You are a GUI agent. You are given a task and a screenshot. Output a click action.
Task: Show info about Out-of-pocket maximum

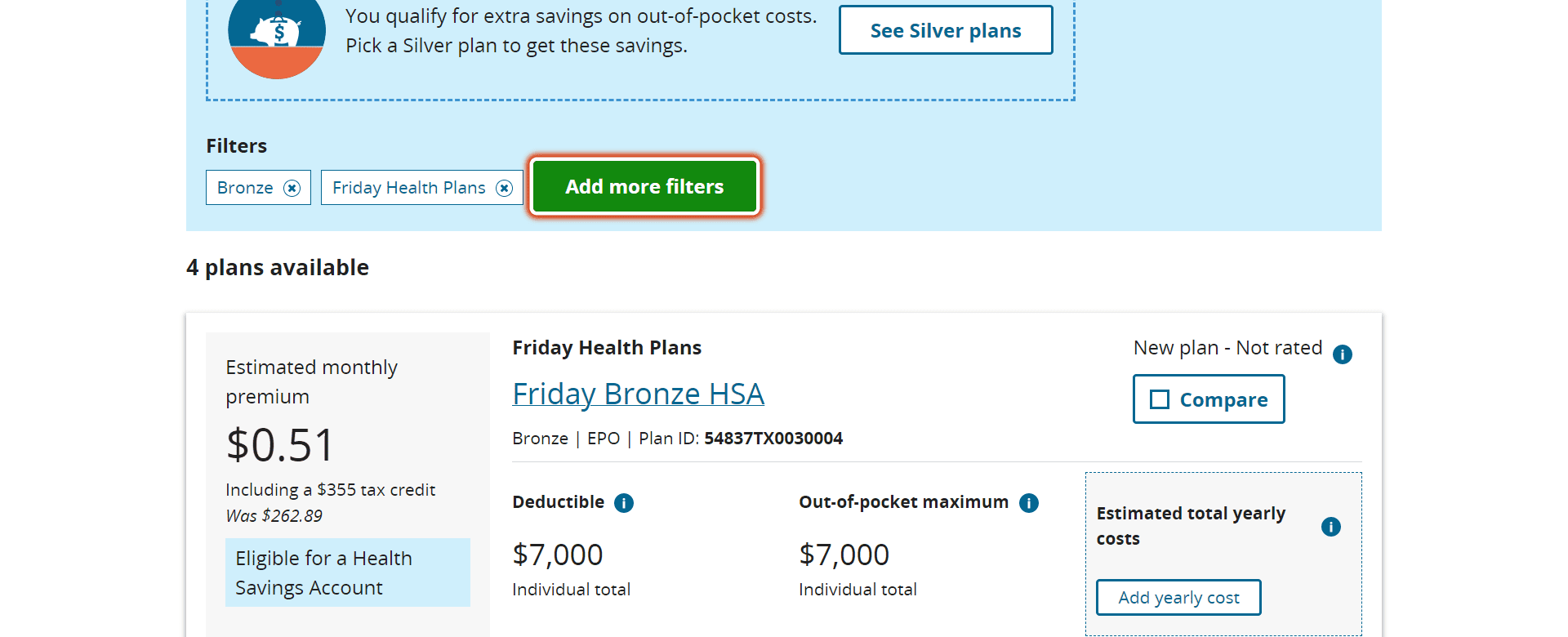(x=1029, y=503)
